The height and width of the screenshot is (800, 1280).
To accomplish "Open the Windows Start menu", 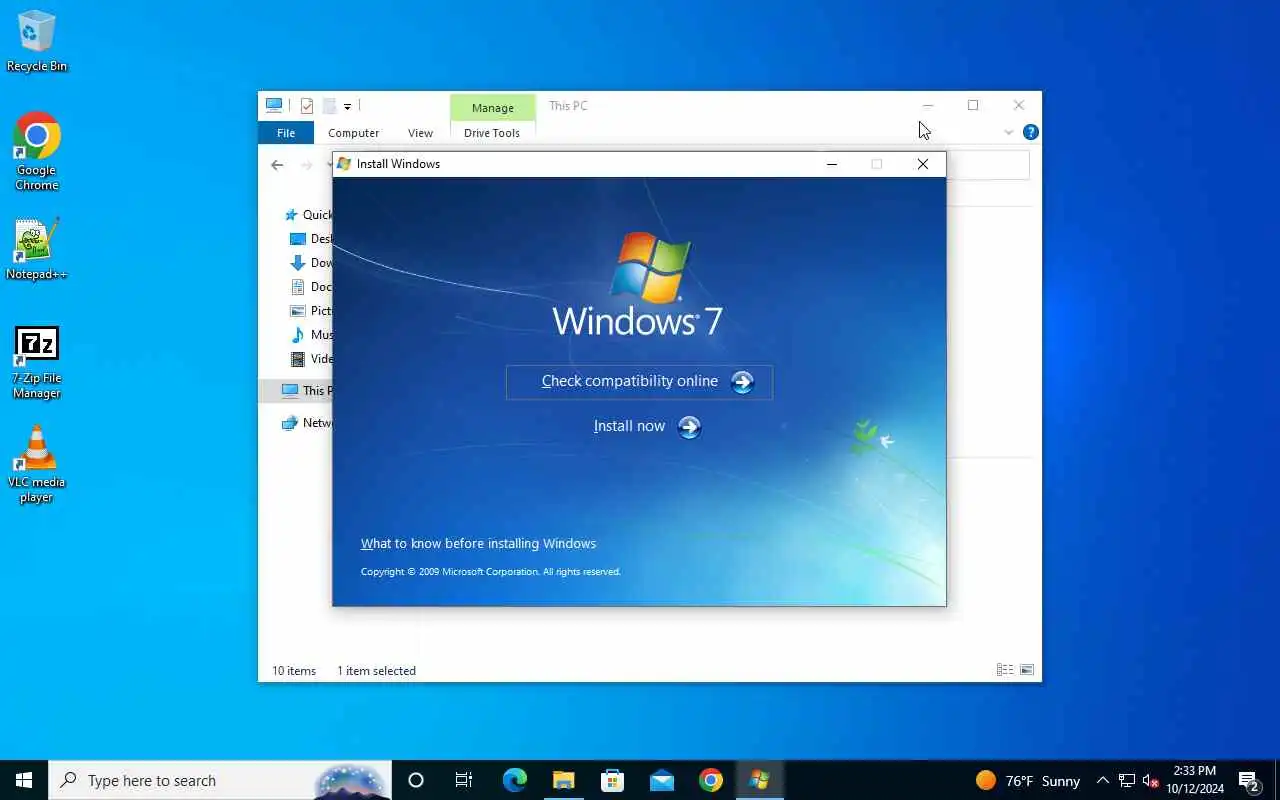I will (24, 780).
